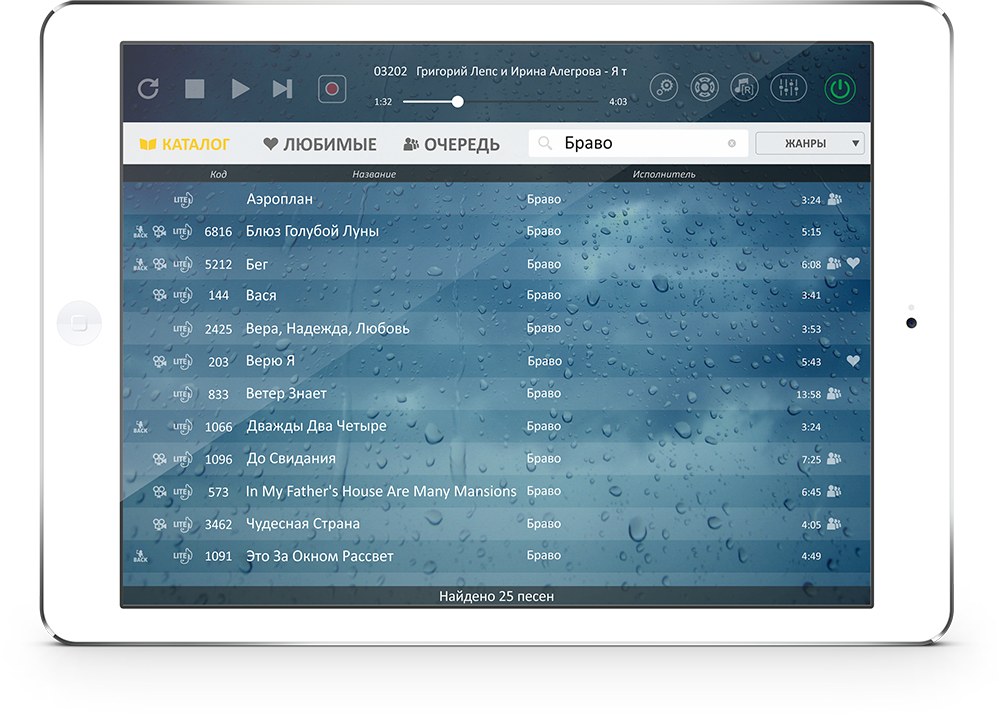Click the playback progress slider knob

457,101
